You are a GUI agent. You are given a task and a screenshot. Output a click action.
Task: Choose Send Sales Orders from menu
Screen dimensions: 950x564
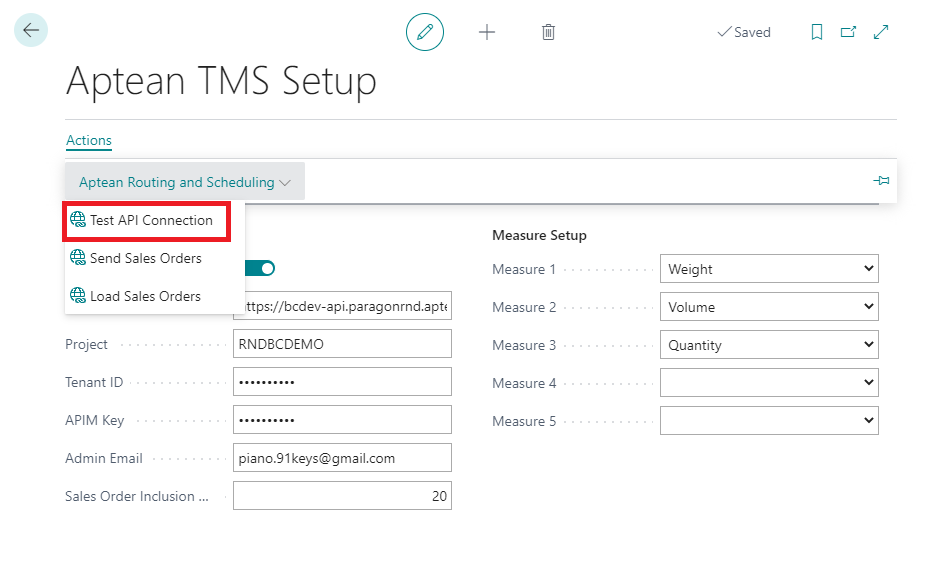[x=145, y=258]
